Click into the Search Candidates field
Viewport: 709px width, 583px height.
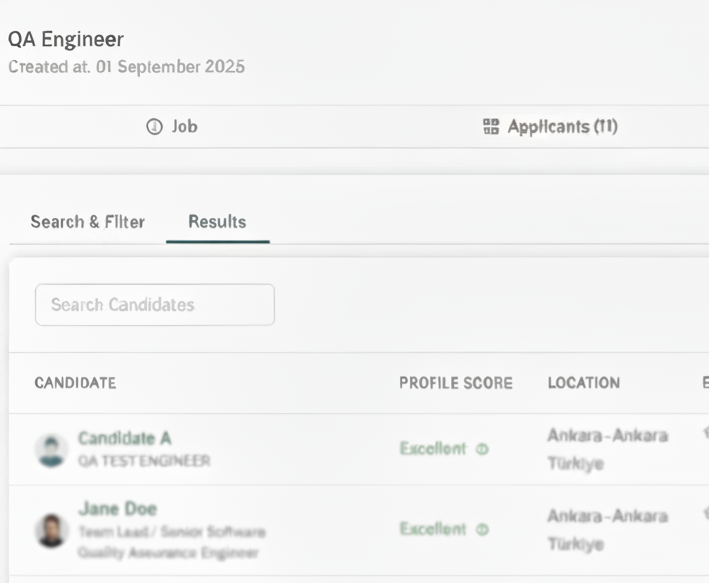(x=155, y=305)
